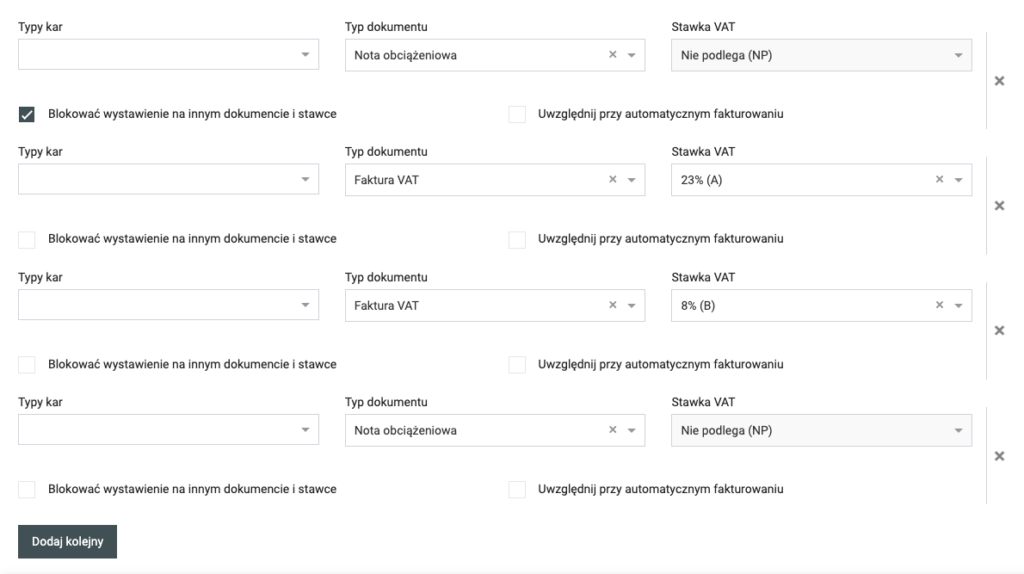Click the Dodaj kolejny button
Viewport: 1024px width, 574px height.
point(67,541)
